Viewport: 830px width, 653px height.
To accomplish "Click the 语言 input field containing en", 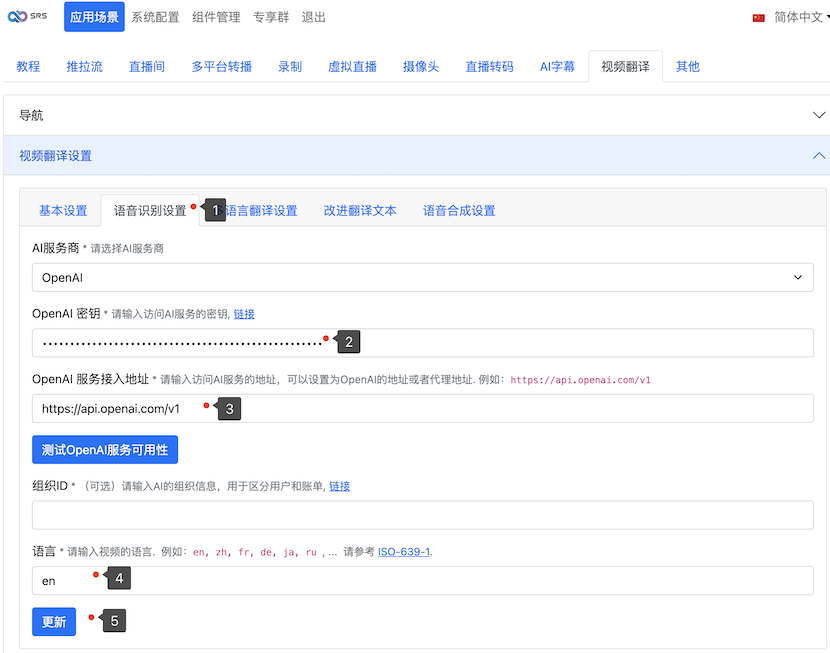I will (x=422, y=581).
